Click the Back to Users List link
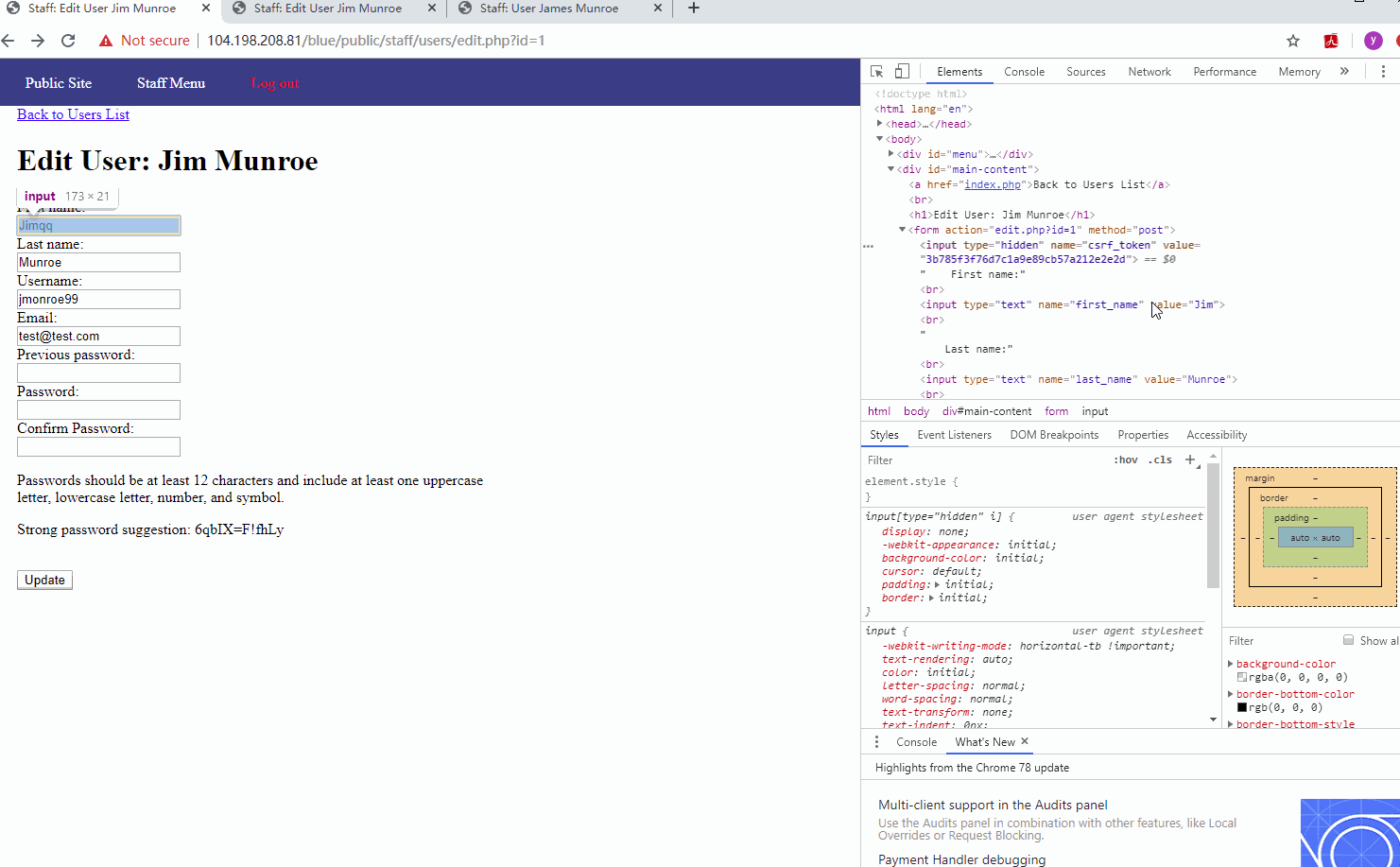This screenshot has height=867, width=1400. tap(73, 114)
